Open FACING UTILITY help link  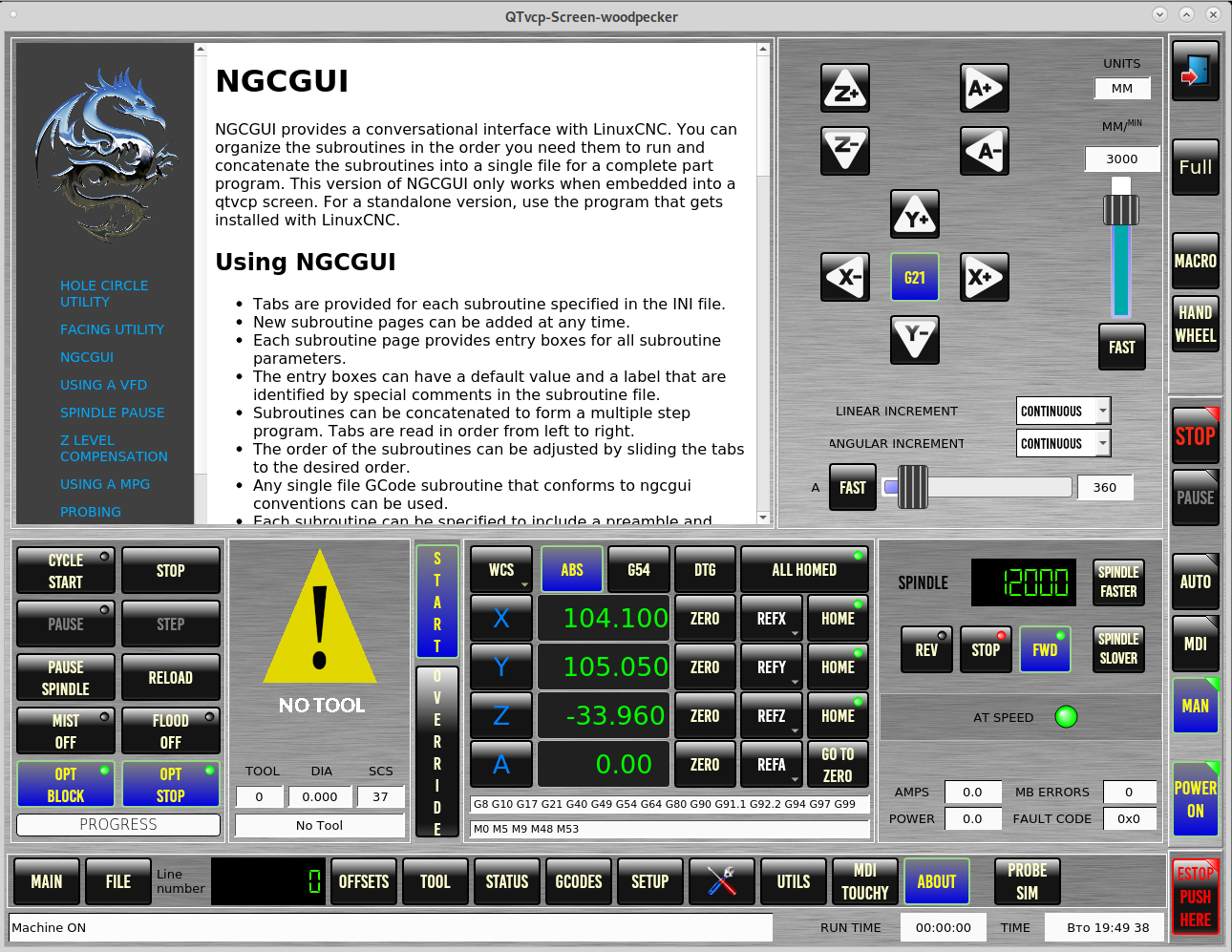pos(112,329)
